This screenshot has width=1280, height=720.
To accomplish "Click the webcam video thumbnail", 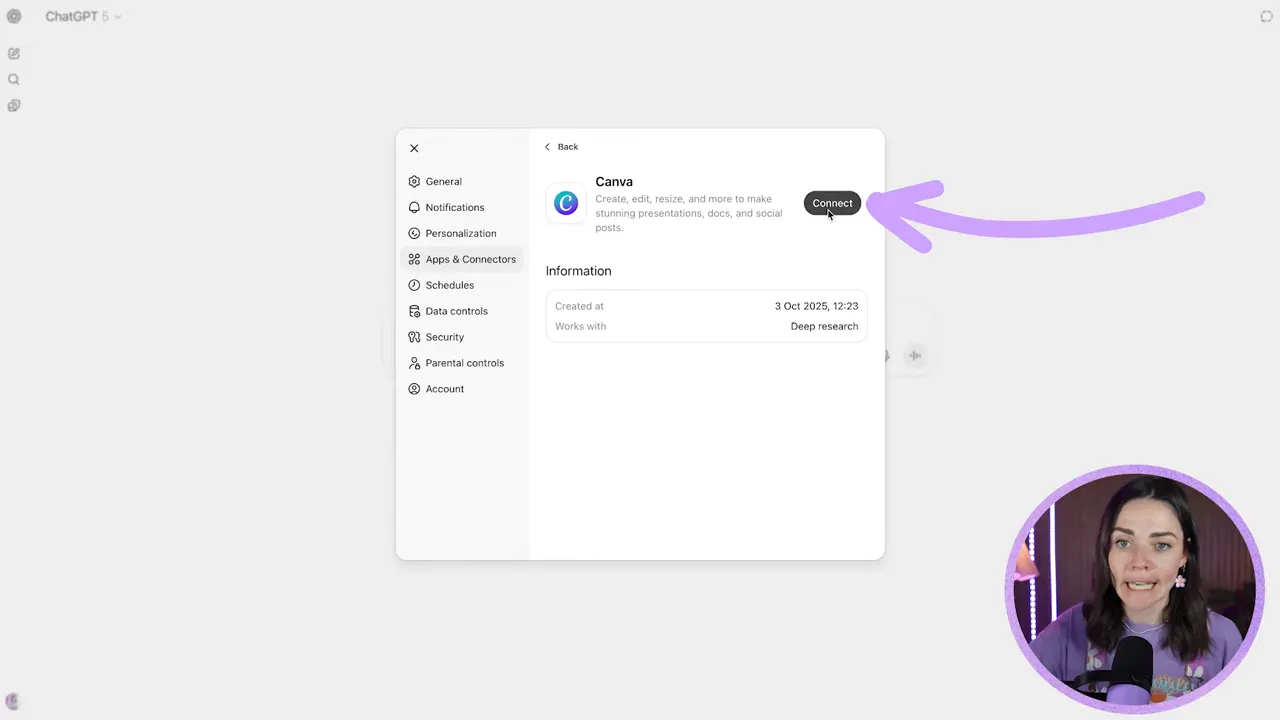I will 1135,588.
